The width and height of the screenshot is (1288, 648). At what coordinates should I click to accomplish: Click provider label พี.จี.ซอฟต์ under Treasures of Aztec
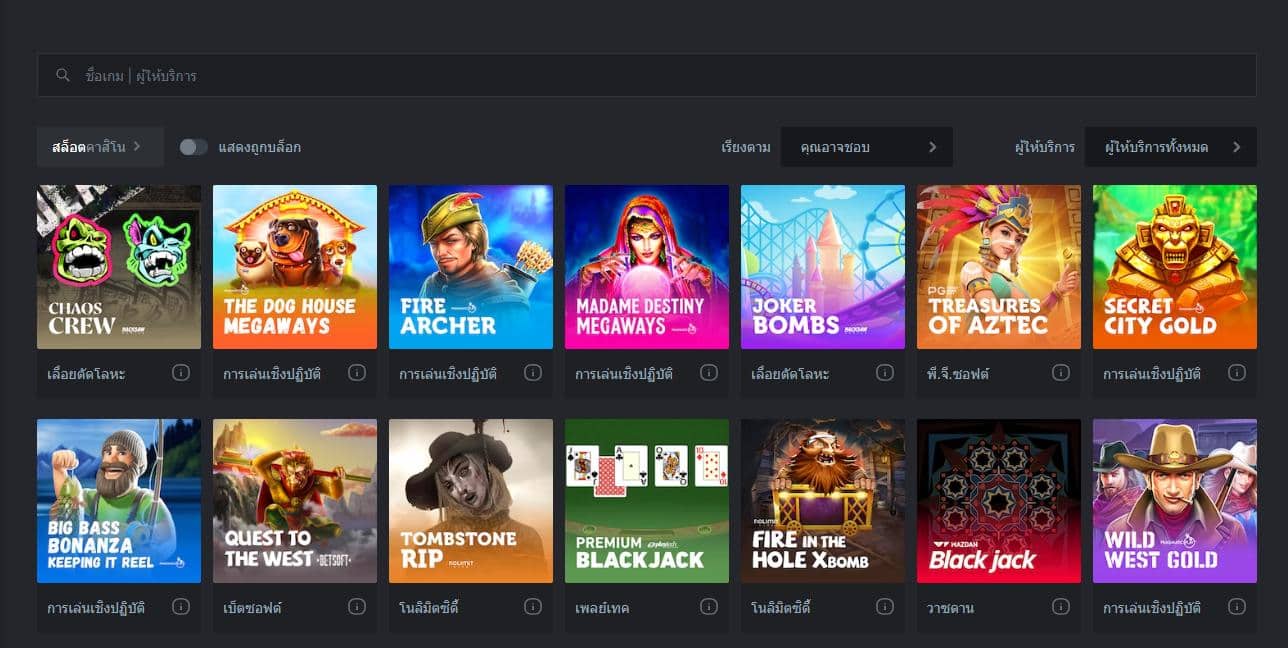pos(958,374)
